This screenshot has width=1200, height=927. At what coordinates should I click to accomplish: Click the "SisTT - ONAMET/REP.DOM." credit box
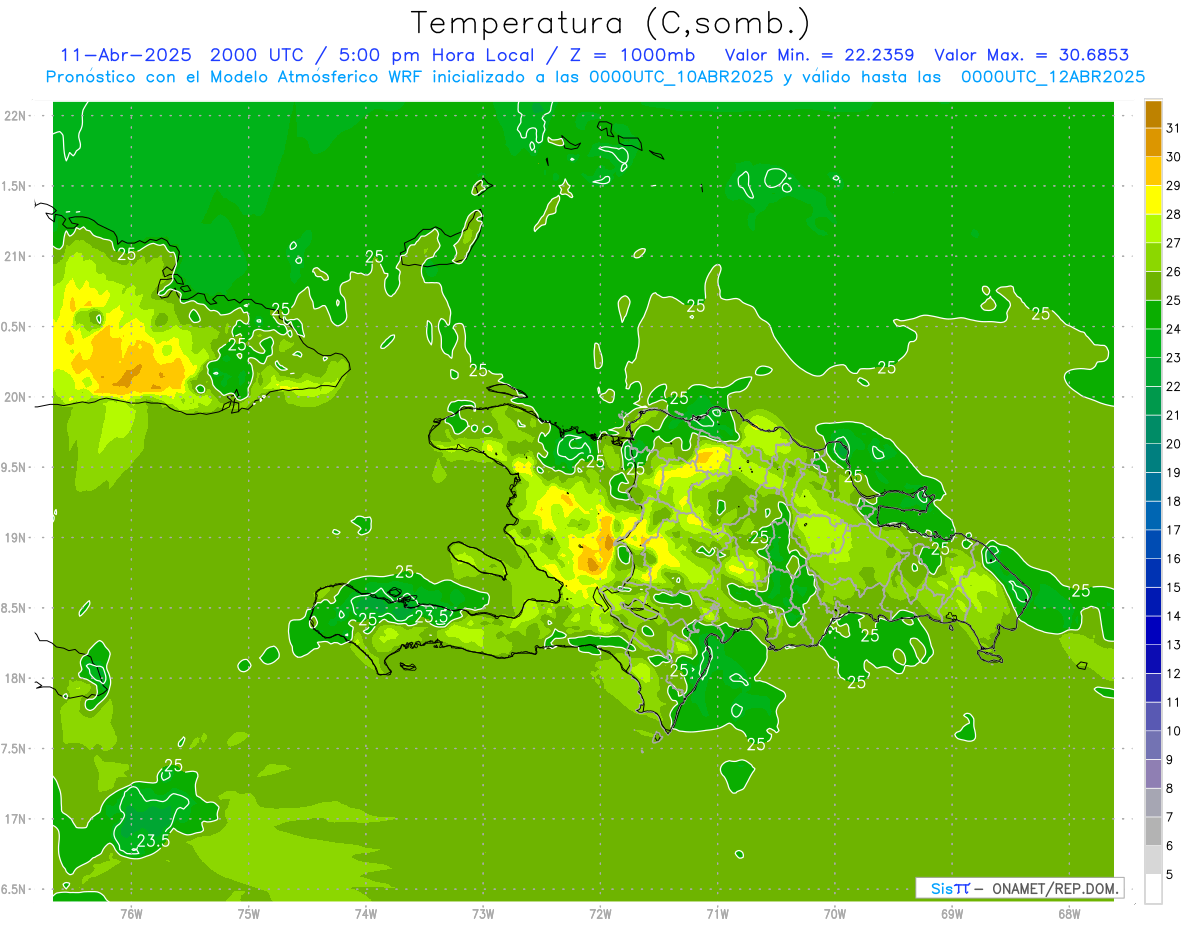[x=1019, y=888]
